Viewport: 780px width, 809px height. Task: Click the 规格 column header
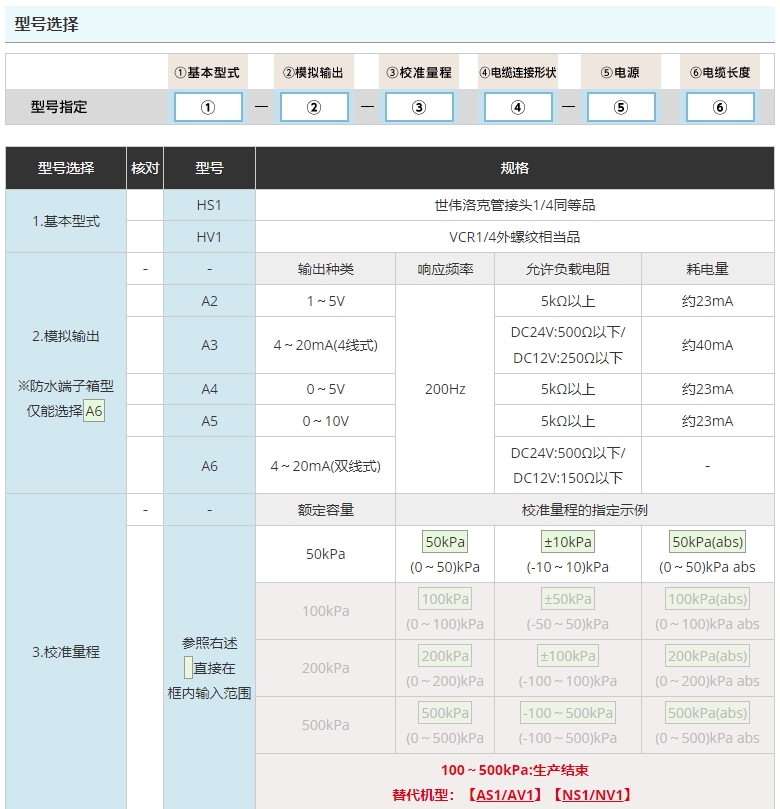pos(515,168)
